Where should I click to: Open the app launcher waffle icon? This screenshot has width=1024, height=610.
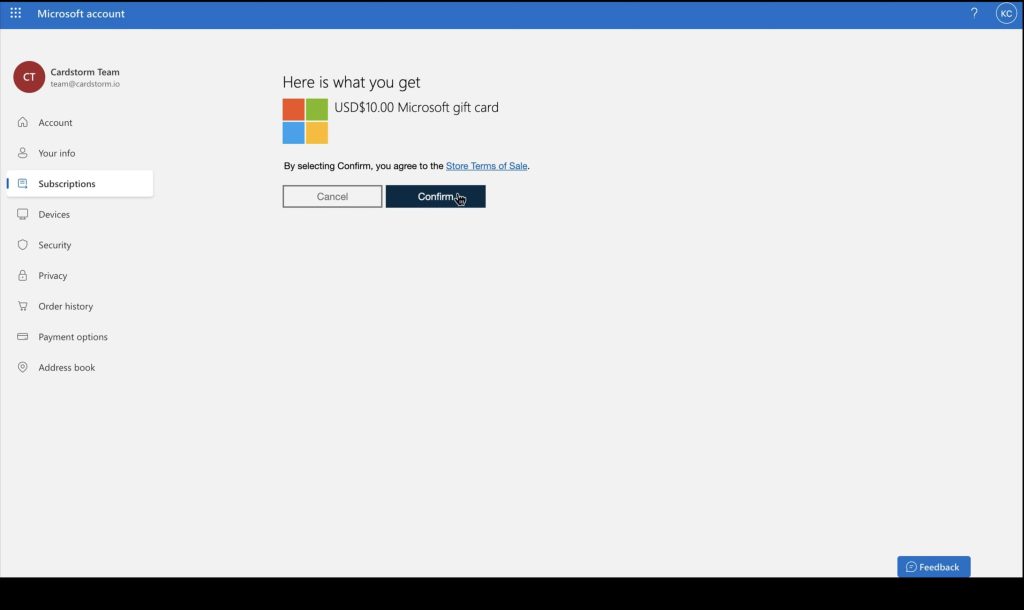(x=15, y=13)
